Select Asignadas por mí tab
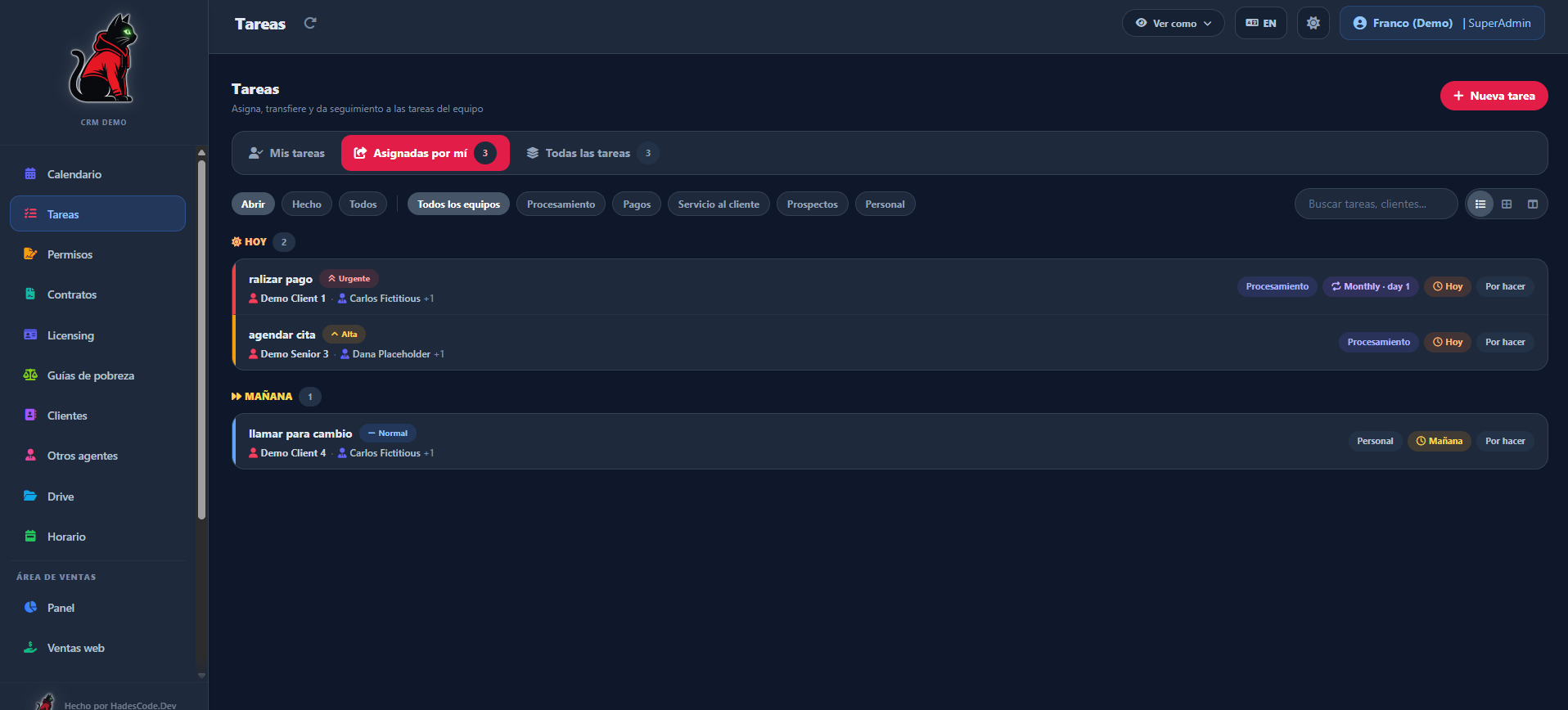The height and width of the screenshot is (710, 1568). (x=425, y=153)
